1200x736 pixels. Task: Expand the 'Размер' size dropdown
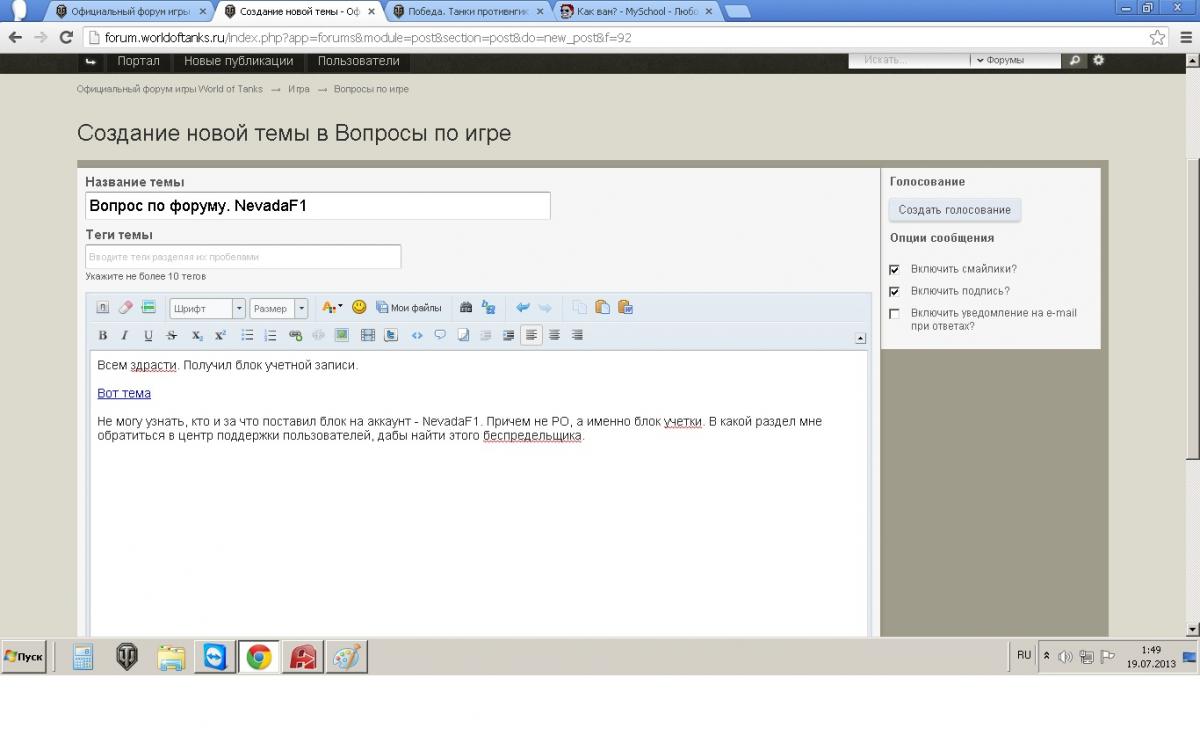tap(278, 309)
